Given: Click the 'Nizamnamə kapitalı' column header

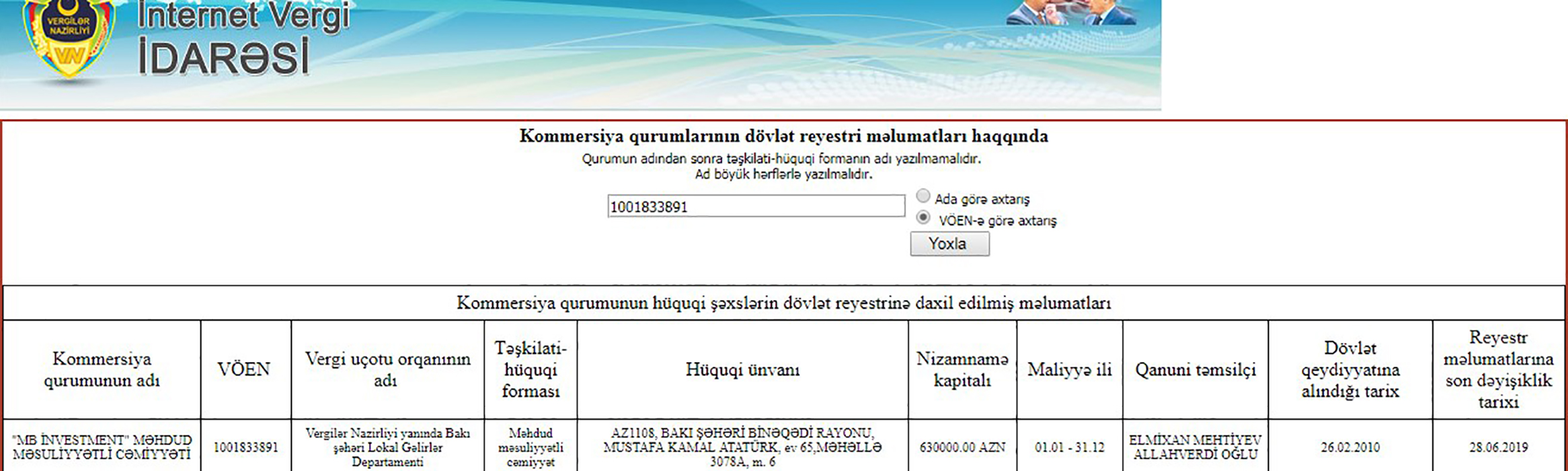Looking at the screenshot, I should pos(962,369).
